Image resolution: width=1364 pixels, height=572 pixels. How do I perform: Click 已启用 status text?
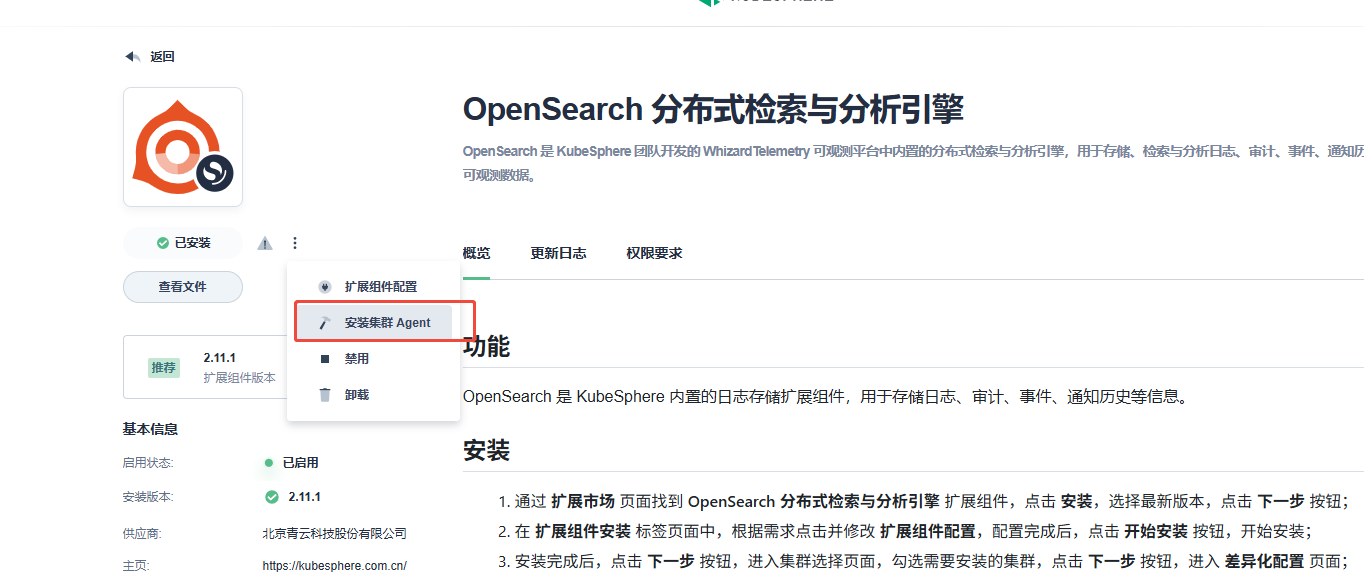pos(300,463)
